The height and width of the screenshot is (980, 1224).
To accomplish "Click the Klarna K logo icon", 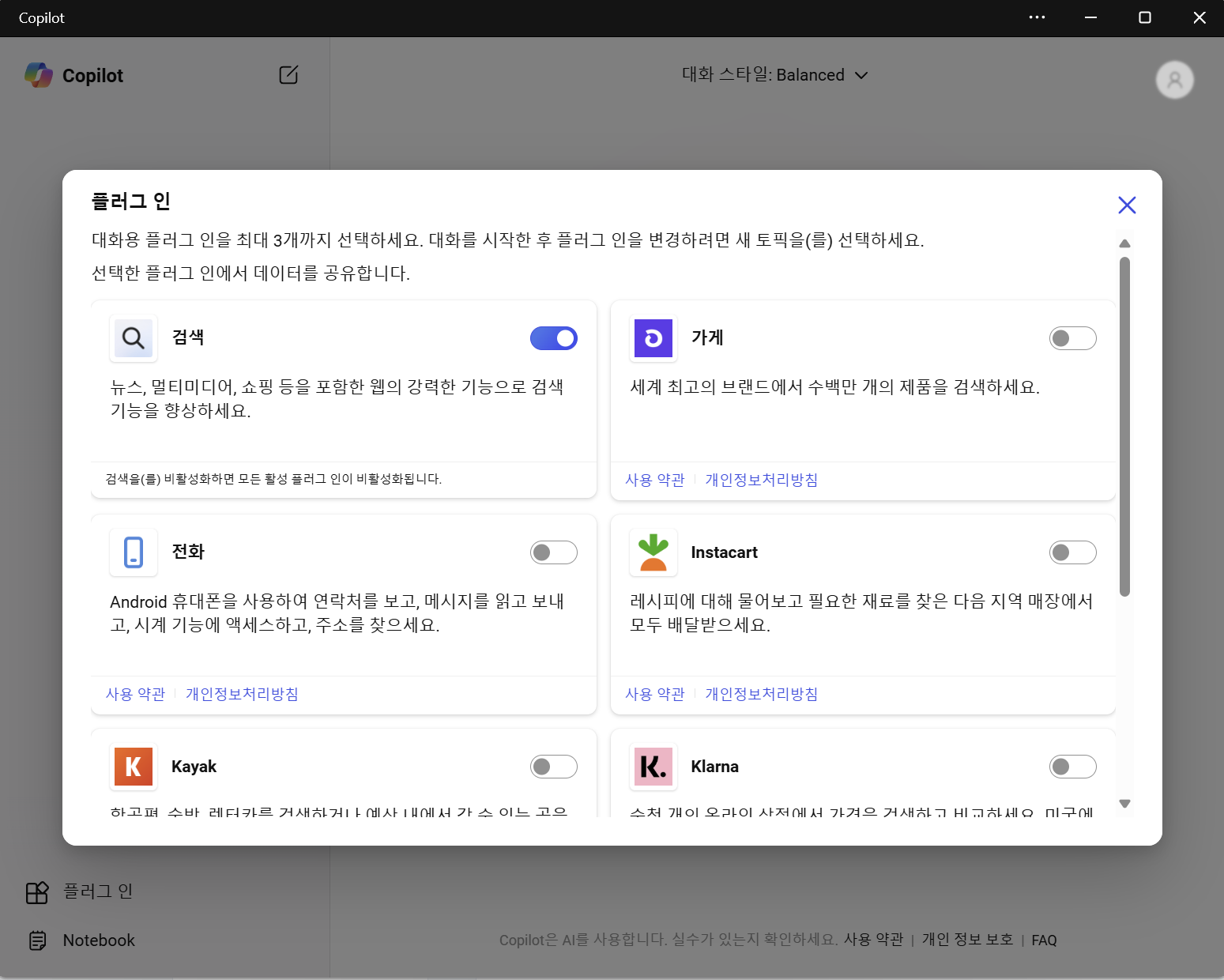I will coord(653,767).
